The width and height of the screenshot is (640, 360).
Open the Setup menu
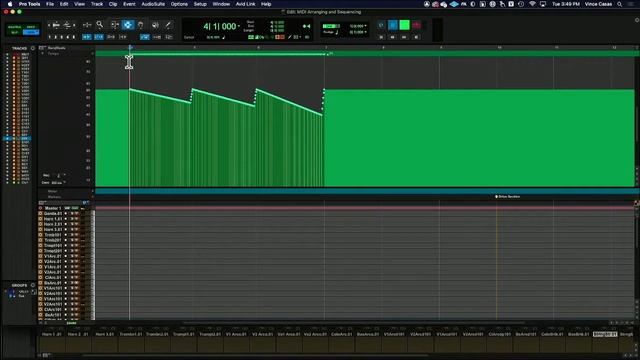coord(200,4)
